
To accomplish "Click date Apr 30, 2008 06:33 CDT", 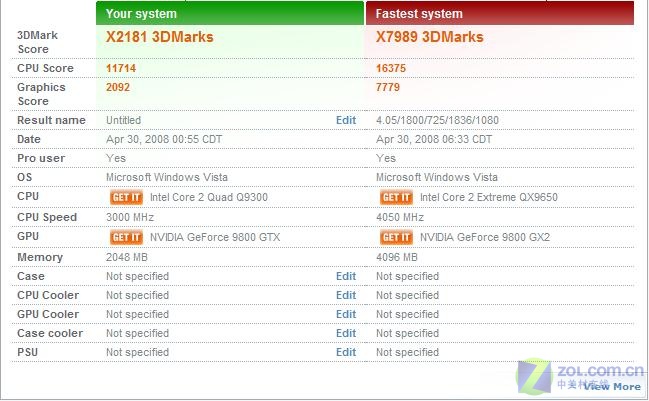I will pyautogui.click(x=434, y=139).
